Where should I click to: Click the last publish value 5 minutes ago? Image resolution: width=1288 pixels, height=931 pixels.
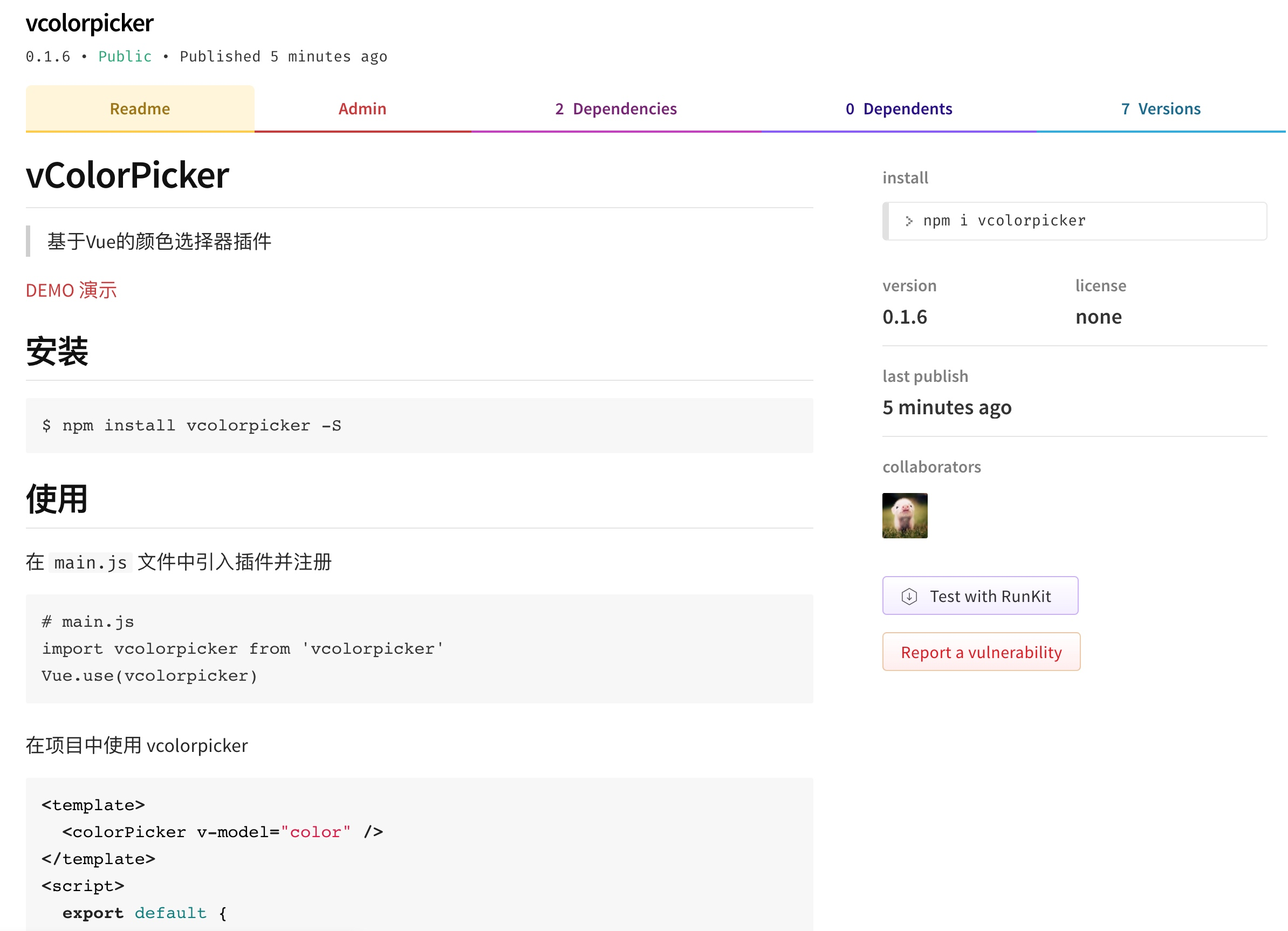(947, 407)
